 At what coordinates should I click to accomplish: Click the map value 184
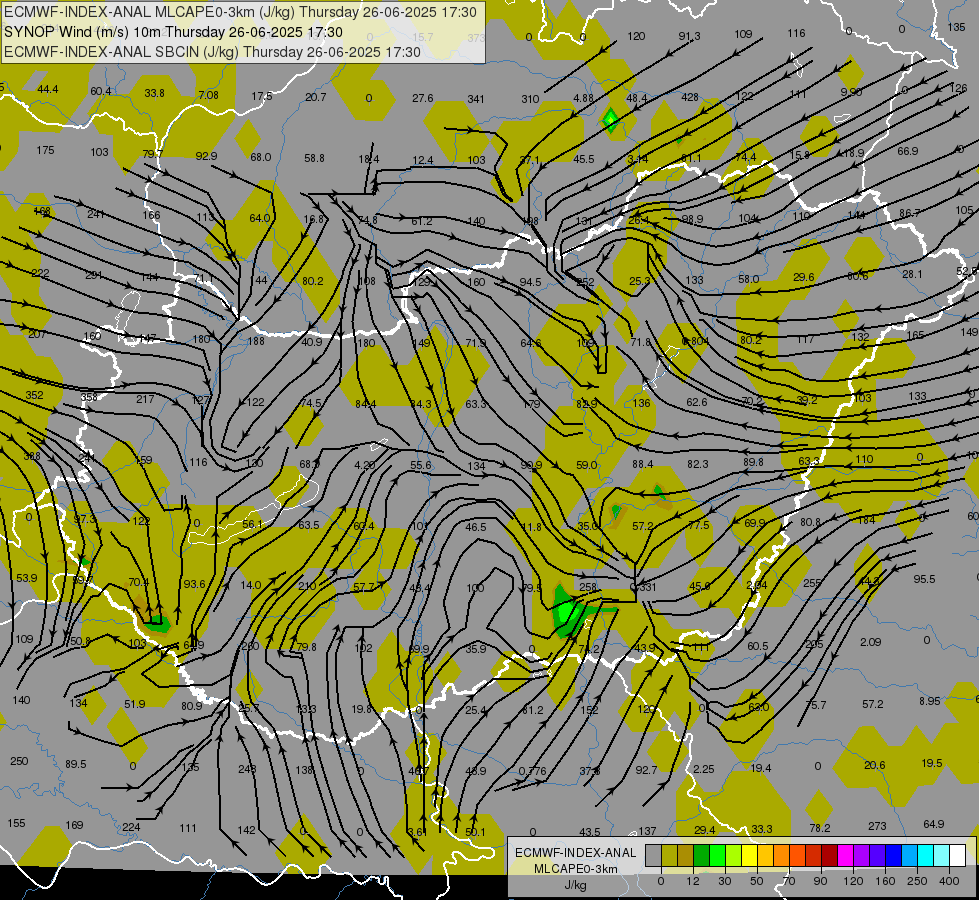[867, 520]
